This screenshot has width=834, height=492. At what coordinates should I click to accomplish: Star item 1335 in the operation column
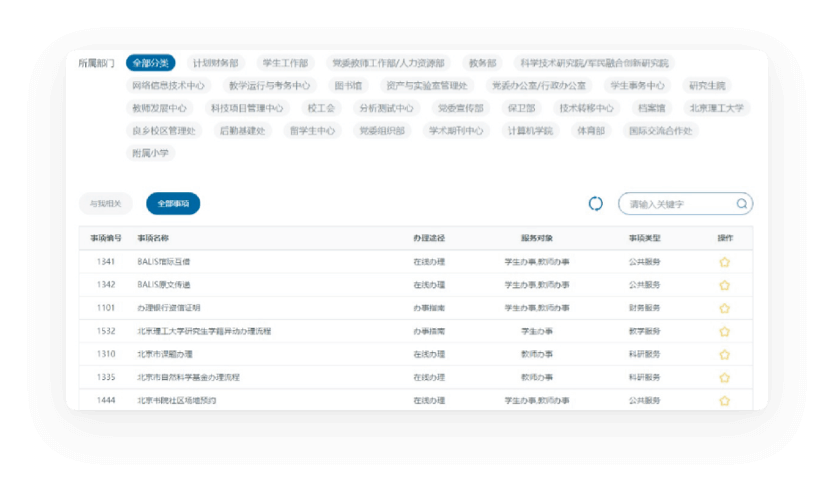pyautogui.click(x=724, y=378)
